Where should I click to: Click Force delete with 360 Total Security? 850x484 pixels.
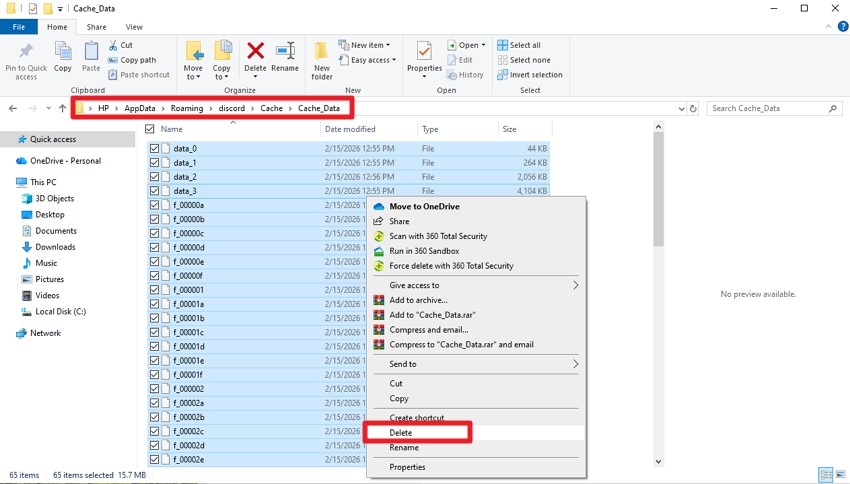451,266
